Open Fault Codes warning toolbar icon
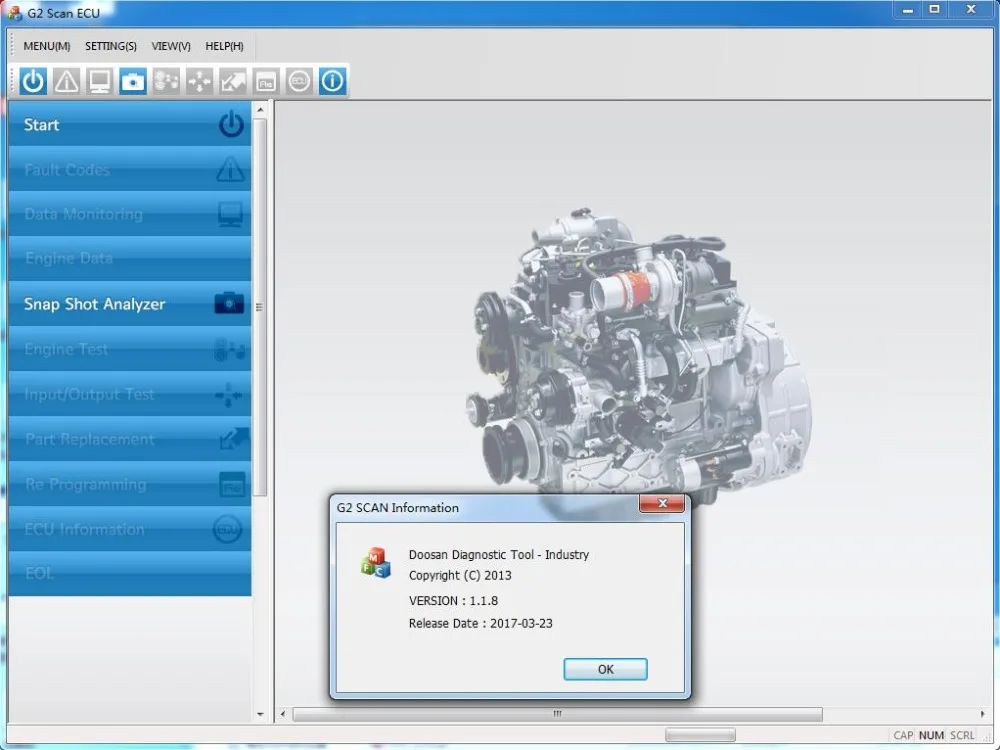1000x750 pixels. point(66,81)
